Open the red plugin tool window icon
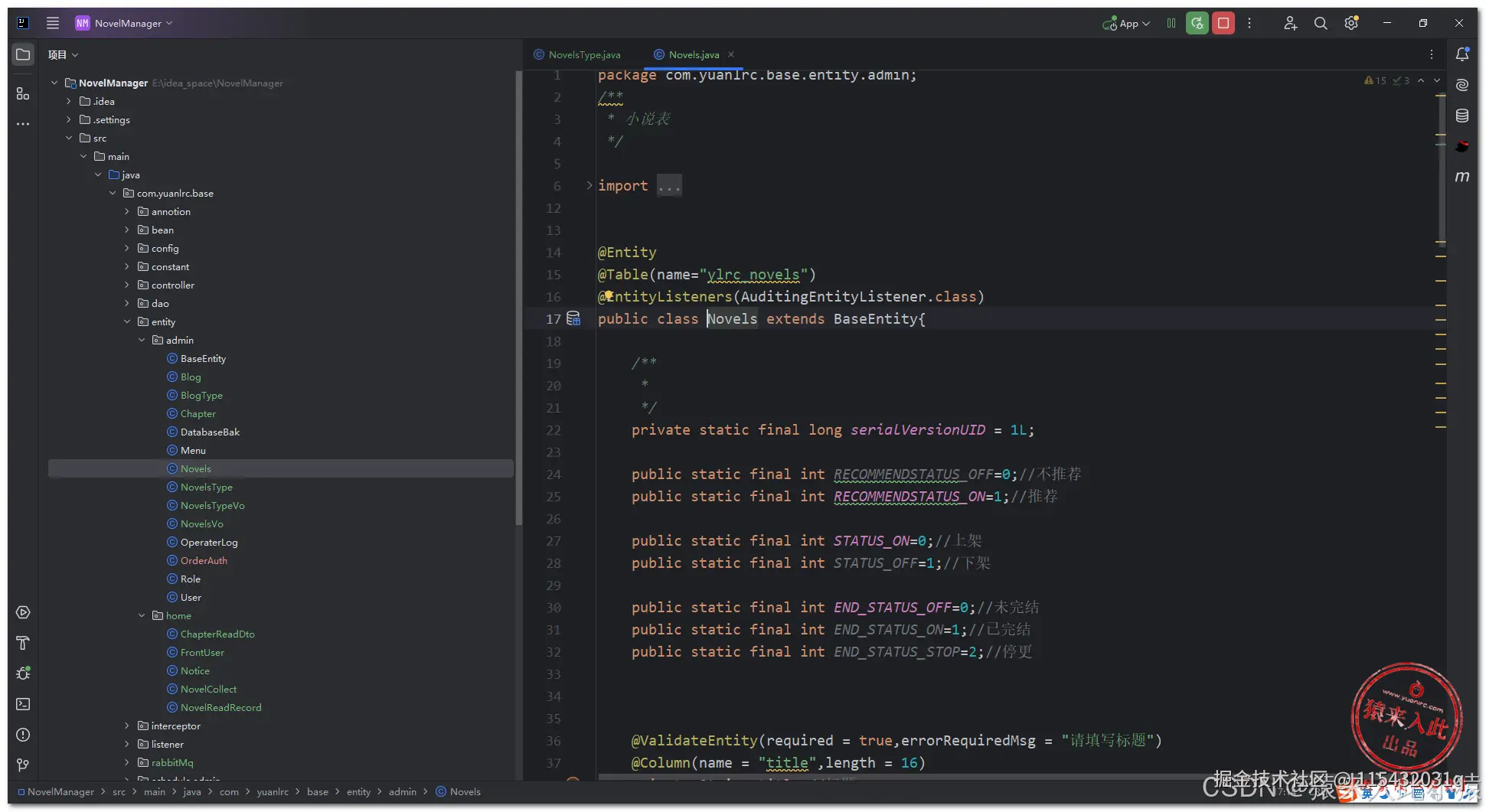Viewport: 1486px width, 812px height. (x=1462, y=146)
